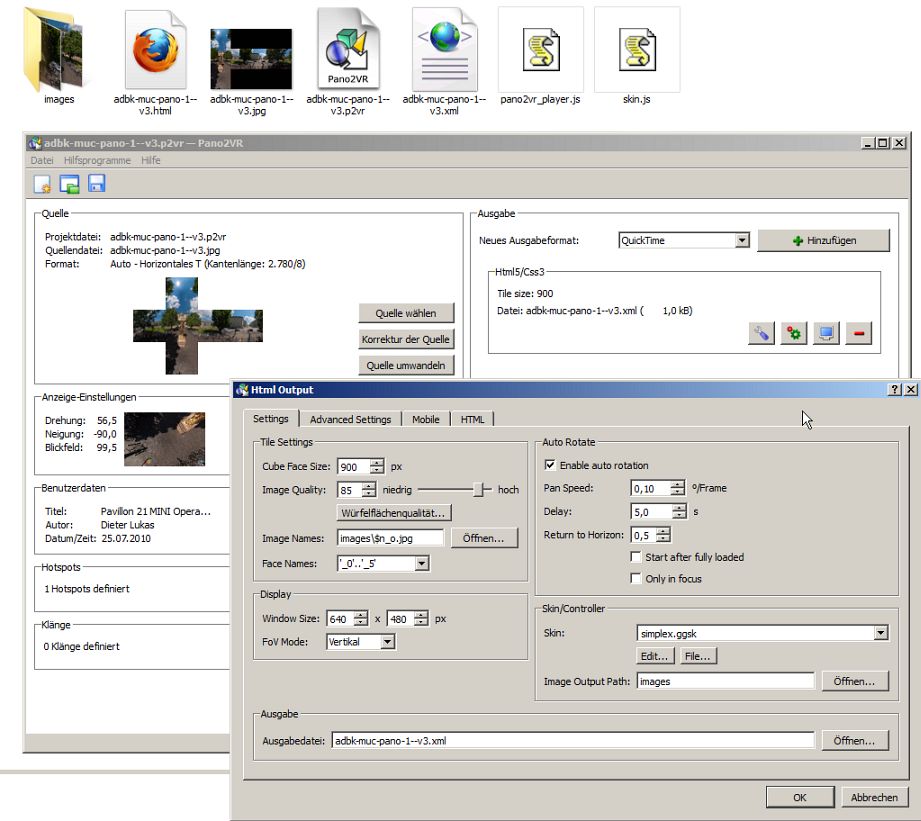921x821 pixels.
Task: Open output settings with the wrench icon
Action: pos(761,334)
